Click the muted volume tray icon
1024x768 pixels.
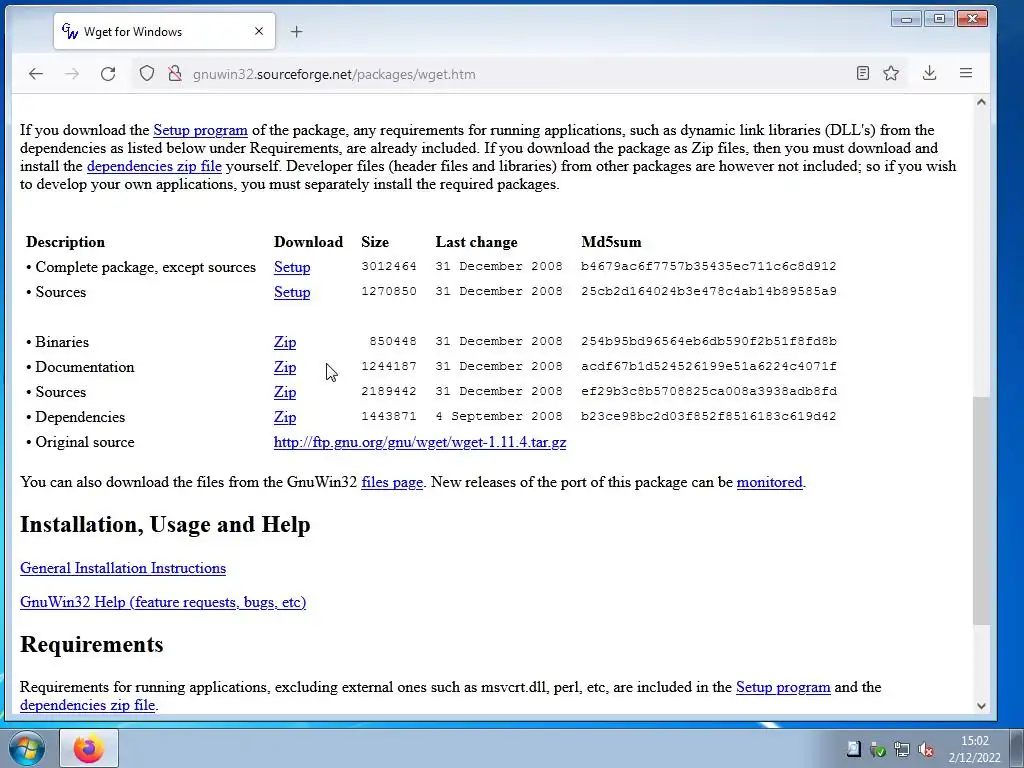point(925,749)
